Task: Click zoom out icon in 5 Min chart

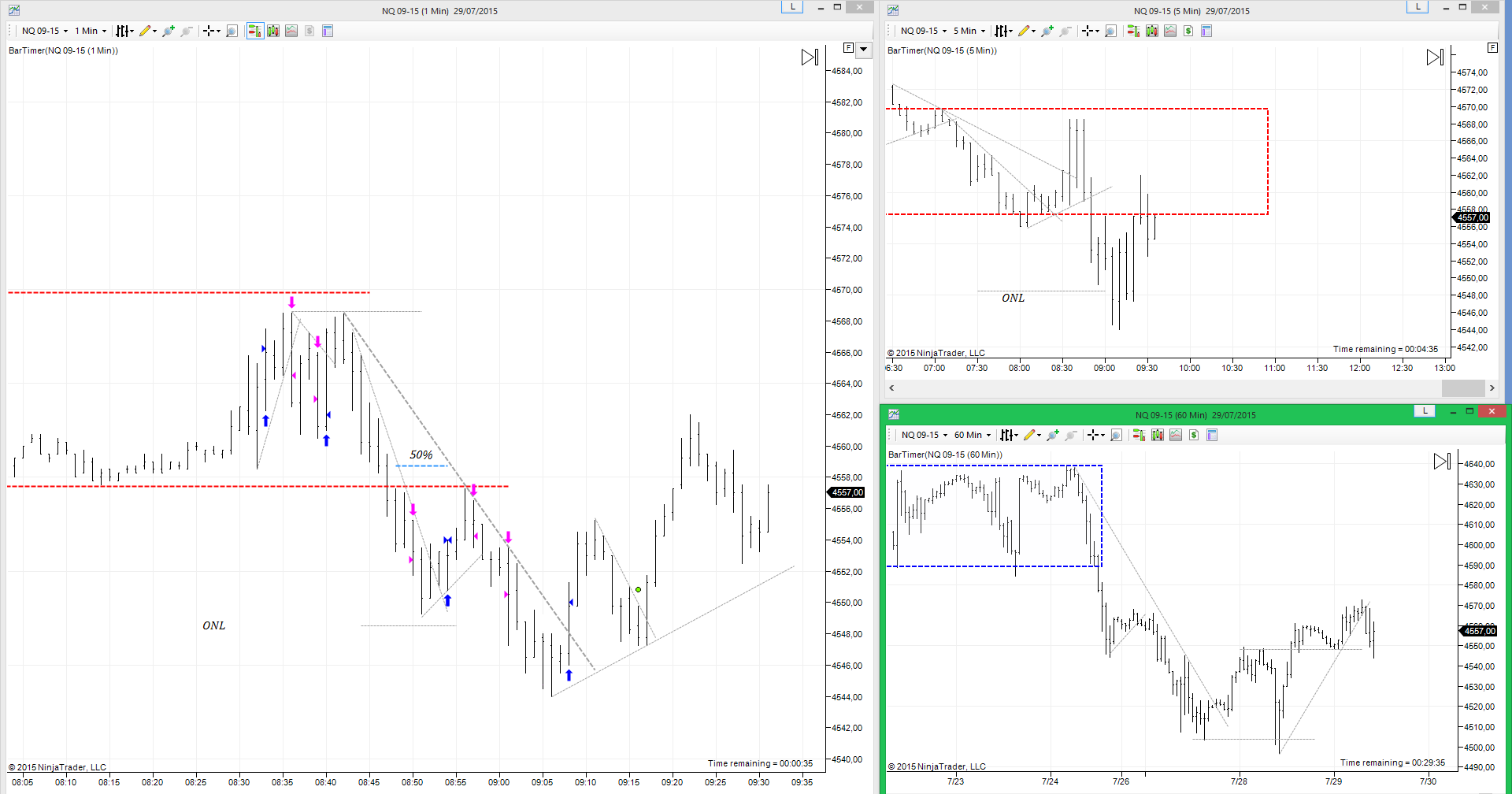Action: click(1065, 31)
